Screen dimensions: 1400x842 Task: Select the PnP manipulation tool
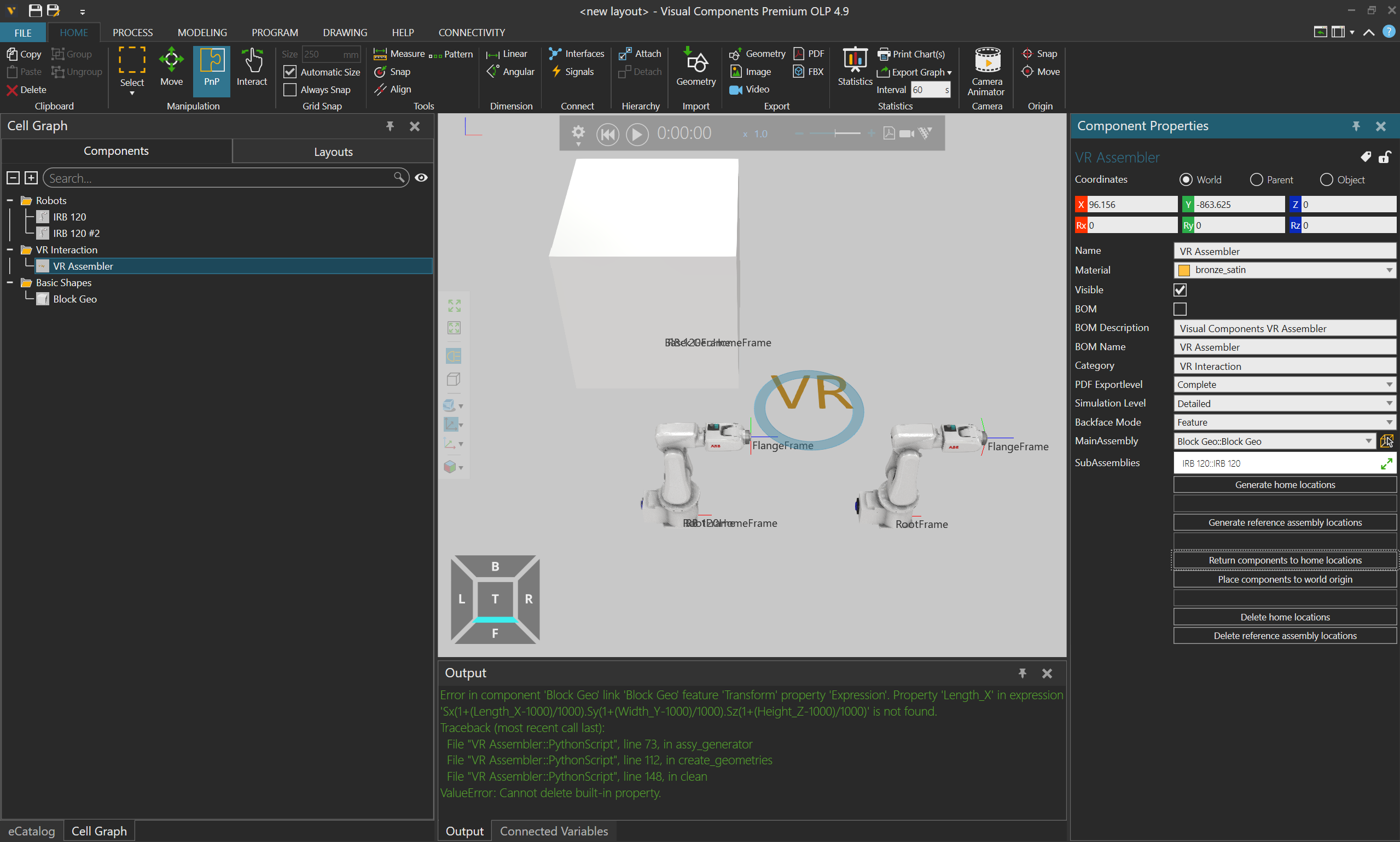pos(211,67)
